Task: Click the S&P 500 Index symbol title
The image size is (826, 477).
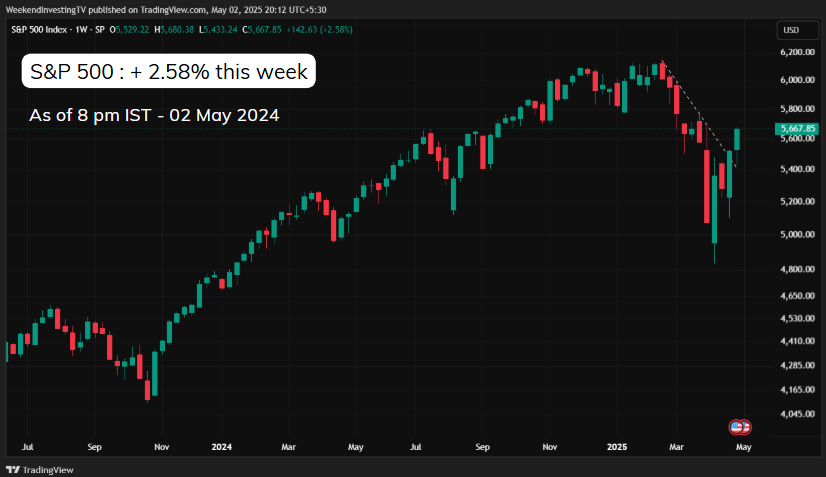Action: coord(39,30)
